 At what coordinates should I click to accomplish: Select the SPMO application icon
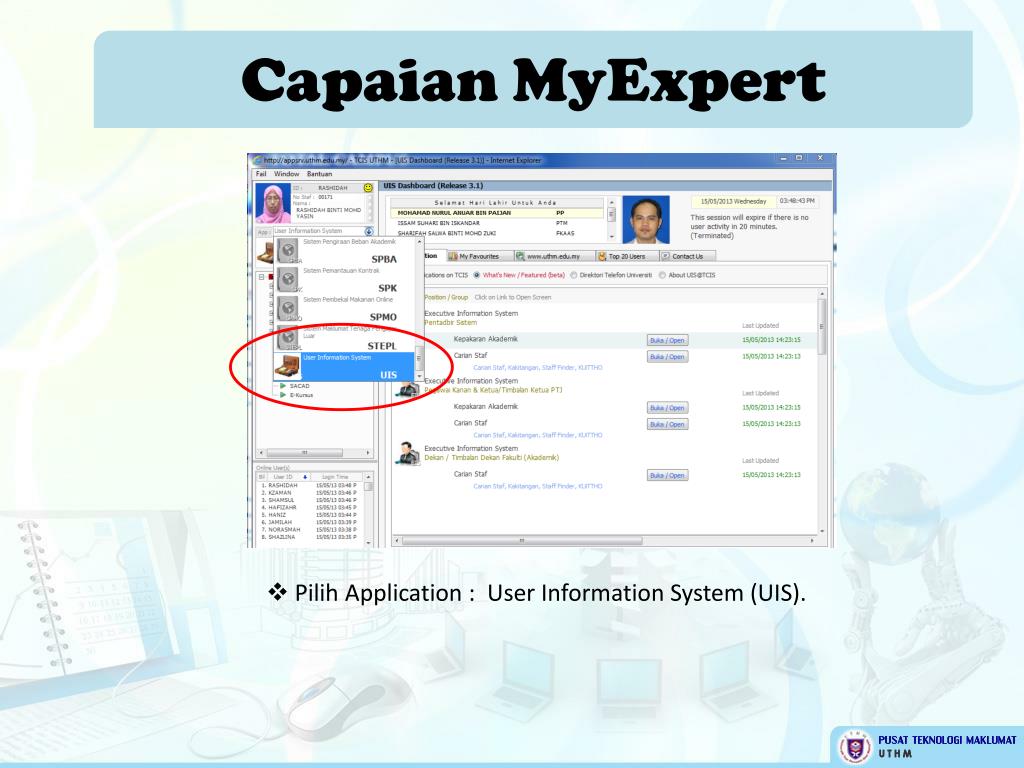click(x=287, y=308)
